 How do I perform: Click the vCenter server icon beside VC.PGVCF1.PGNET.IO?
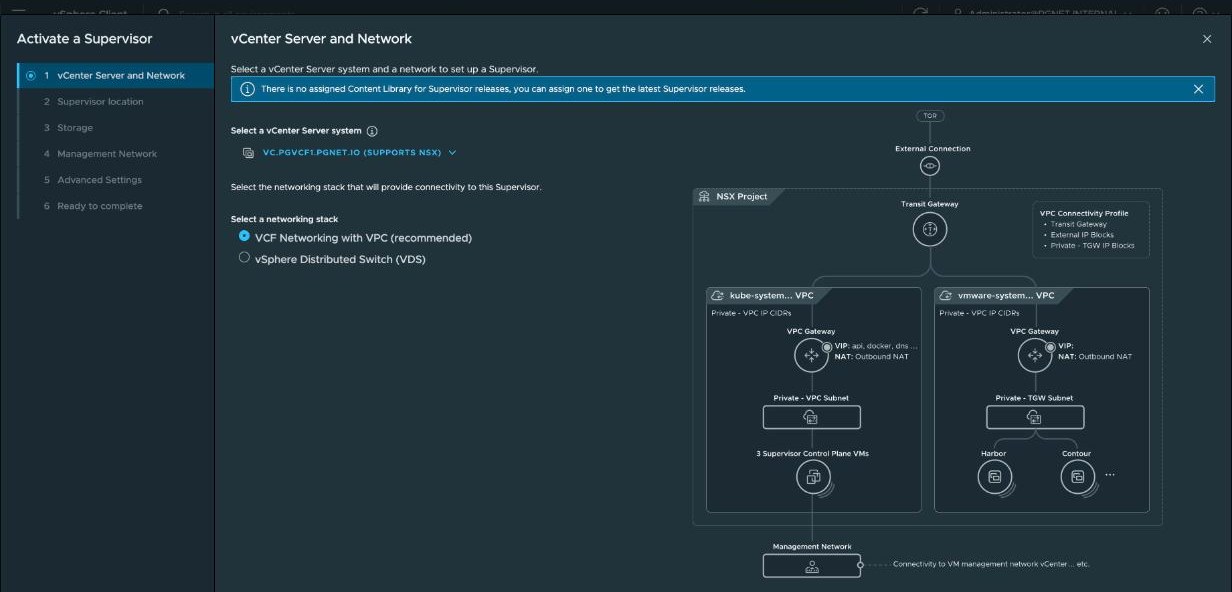248,153
